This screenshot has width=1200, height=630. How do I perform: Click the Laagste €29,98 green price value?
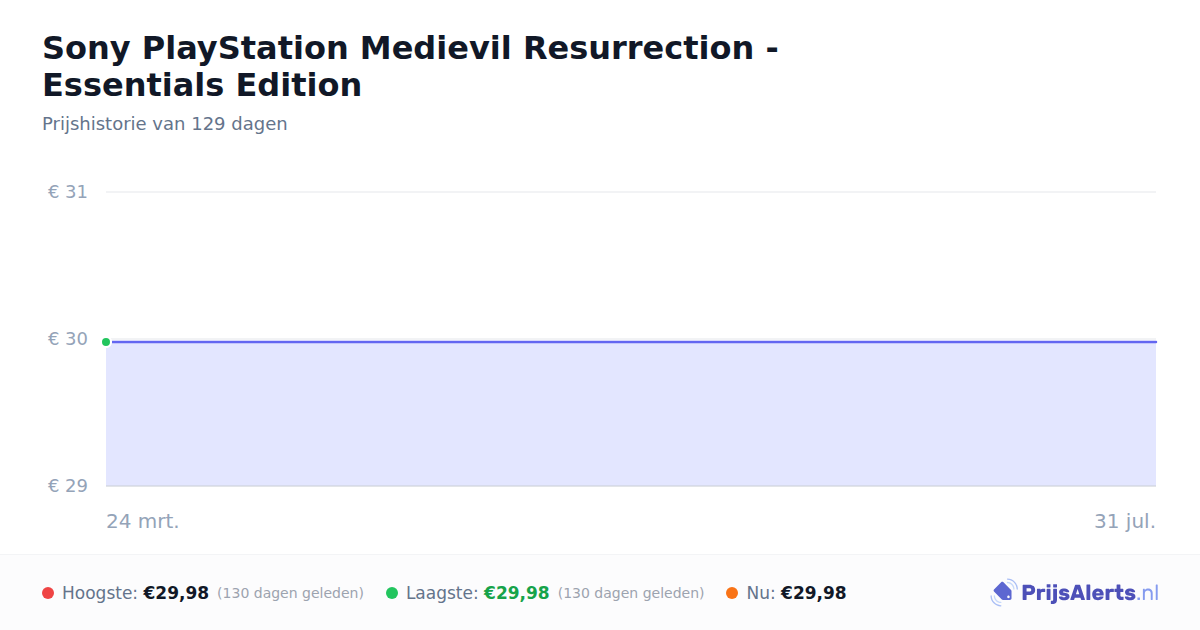pyautogui.click(x=517, y=593)
